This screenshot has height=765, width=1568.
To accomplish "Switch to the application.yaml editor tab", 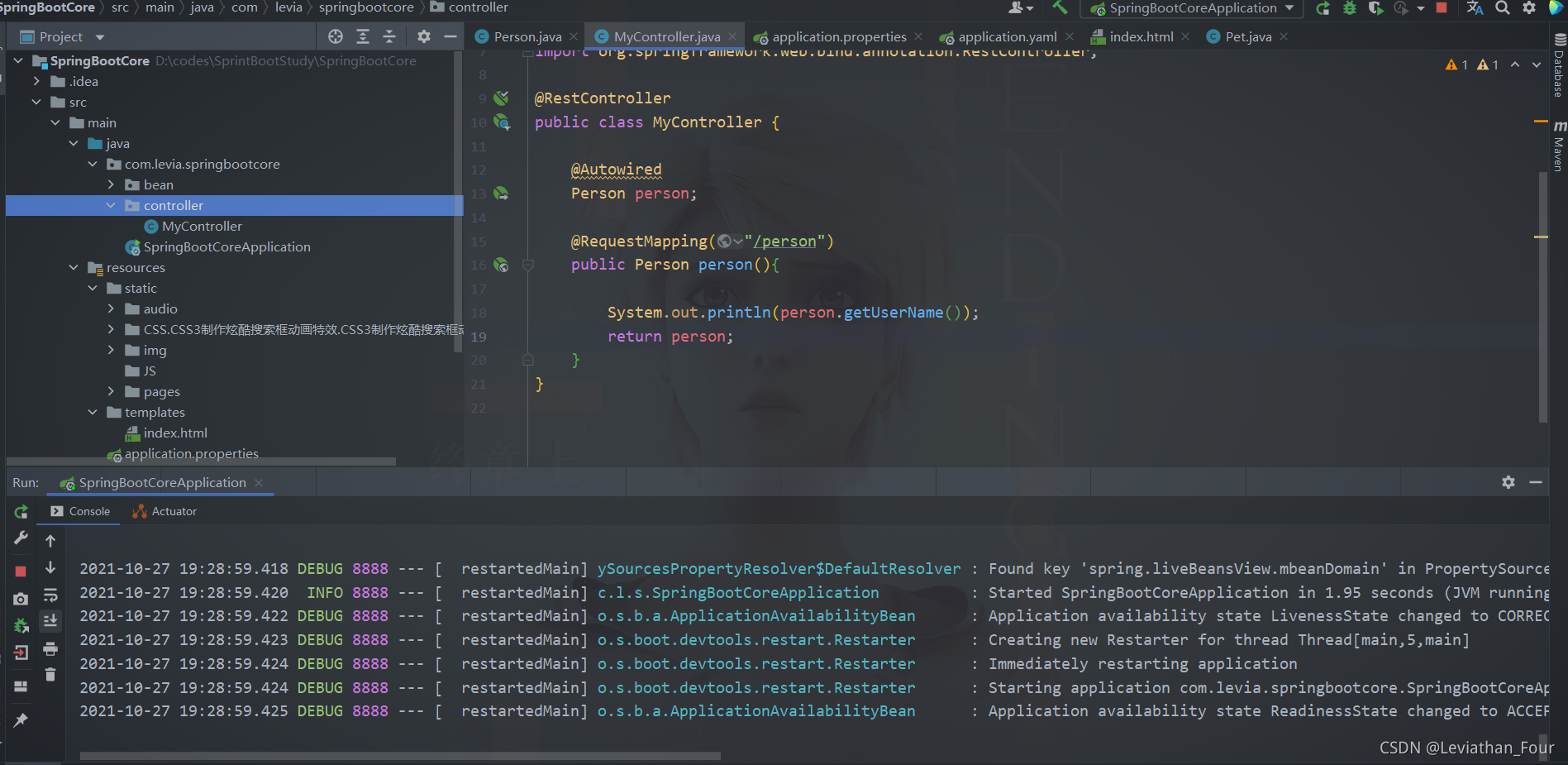I will [1007, 36].
